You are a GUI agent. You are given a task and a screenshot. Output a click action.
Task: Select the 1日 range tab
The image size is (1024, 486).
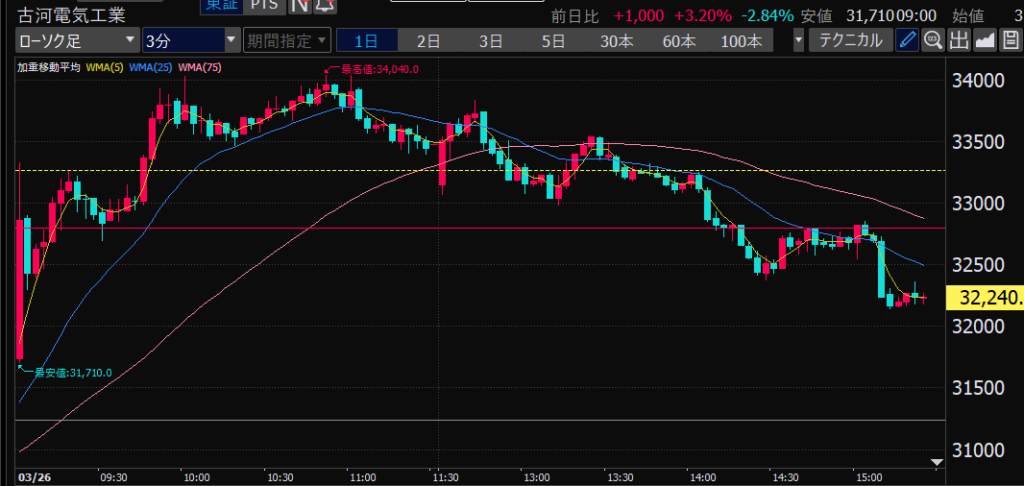point(367,41)
